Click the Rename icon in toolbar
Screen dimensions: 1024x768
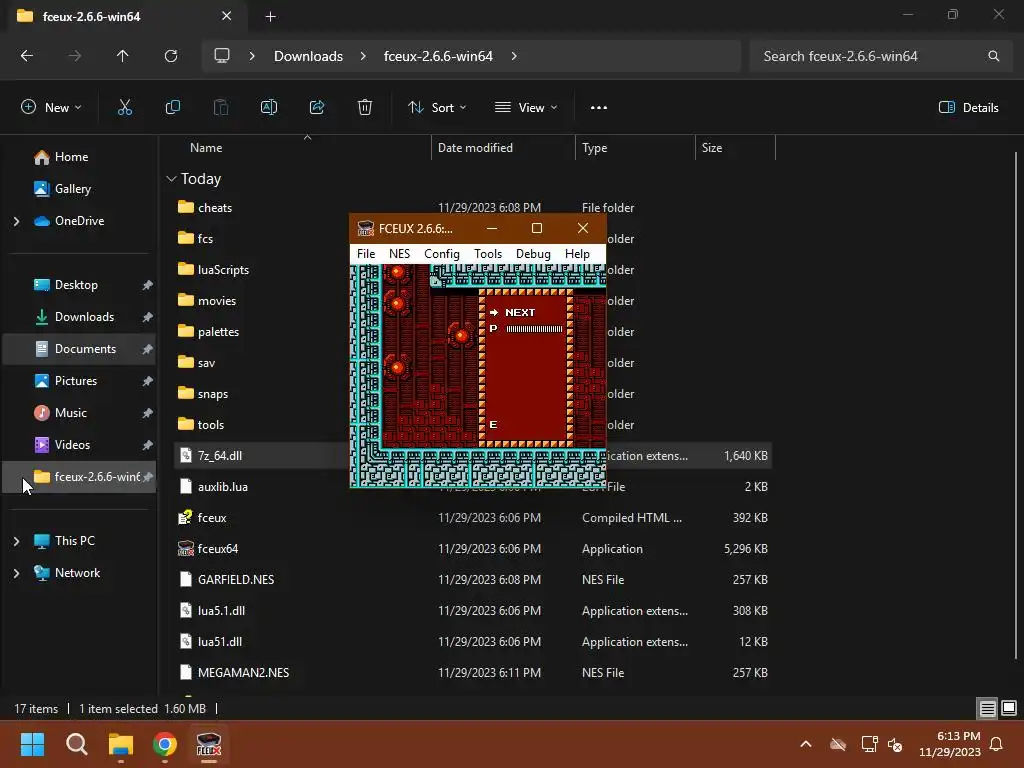(269, 108)
